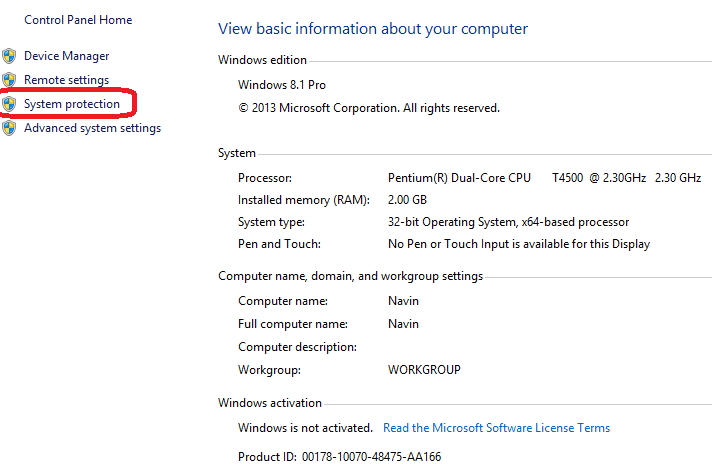This screenshot has width=712, height=464.
Task: Click the Workgroup label
Action: pos(269,370)
